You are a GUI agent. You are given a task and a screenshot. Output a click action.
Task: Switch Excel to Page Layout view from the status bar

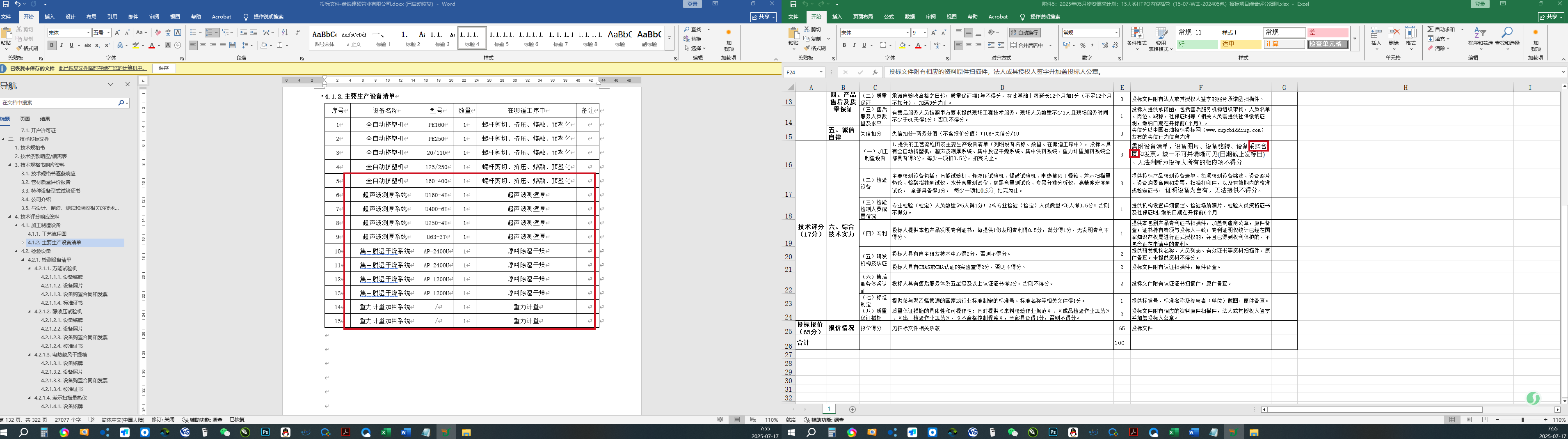(1469, 420)
